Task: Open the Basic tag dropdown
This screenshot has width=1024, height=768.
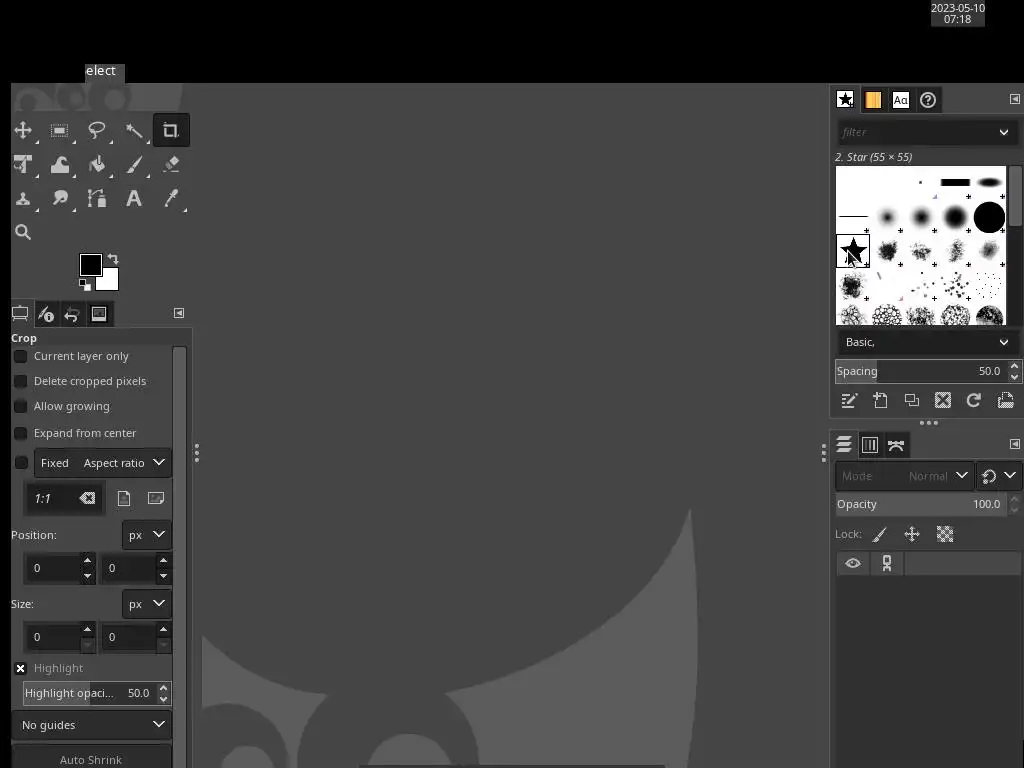Action: tap(927, 342)
